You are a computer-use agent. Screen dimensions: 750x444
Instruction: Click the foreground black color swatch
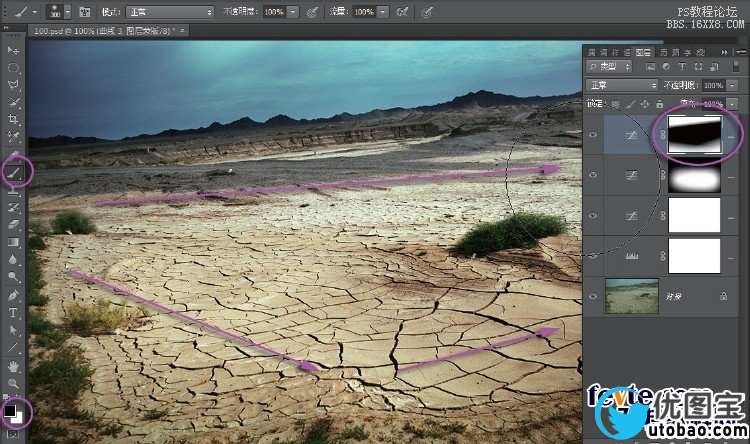[10, 410]
